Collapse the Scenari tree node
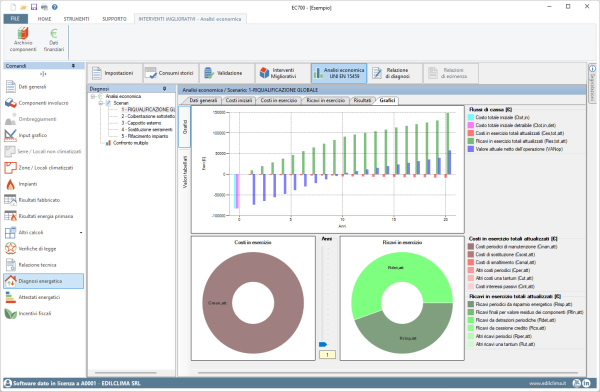 (101, 103)
